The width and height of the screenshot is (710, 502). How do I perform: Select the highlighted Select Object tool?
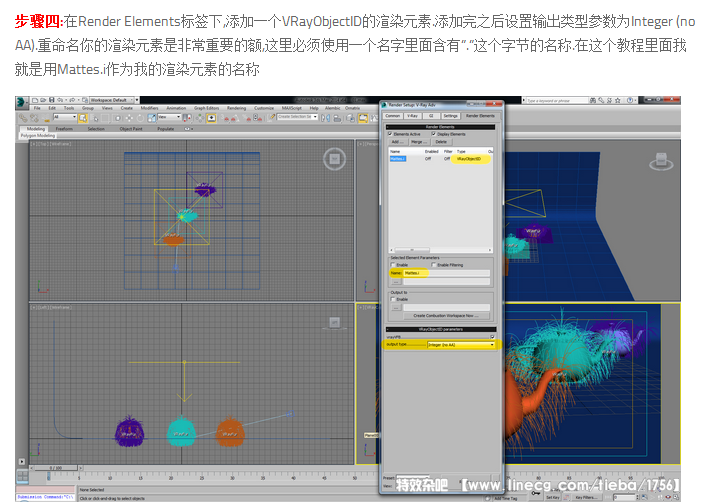(x=83, y=118)
